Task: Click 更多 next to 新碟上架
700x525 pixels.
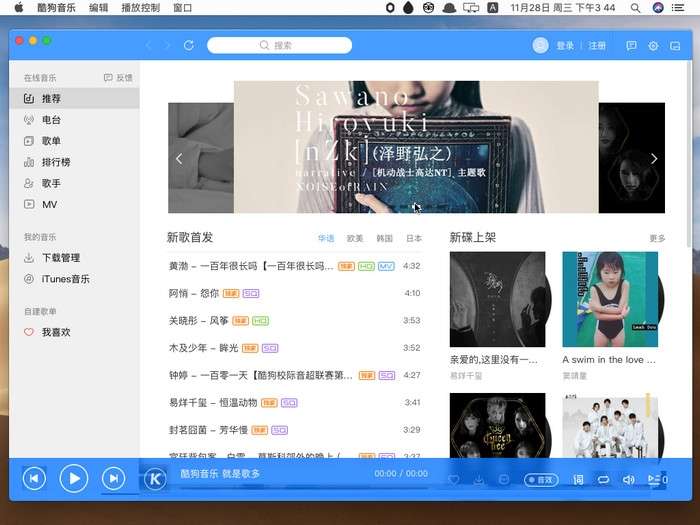Action: [657, 238]
